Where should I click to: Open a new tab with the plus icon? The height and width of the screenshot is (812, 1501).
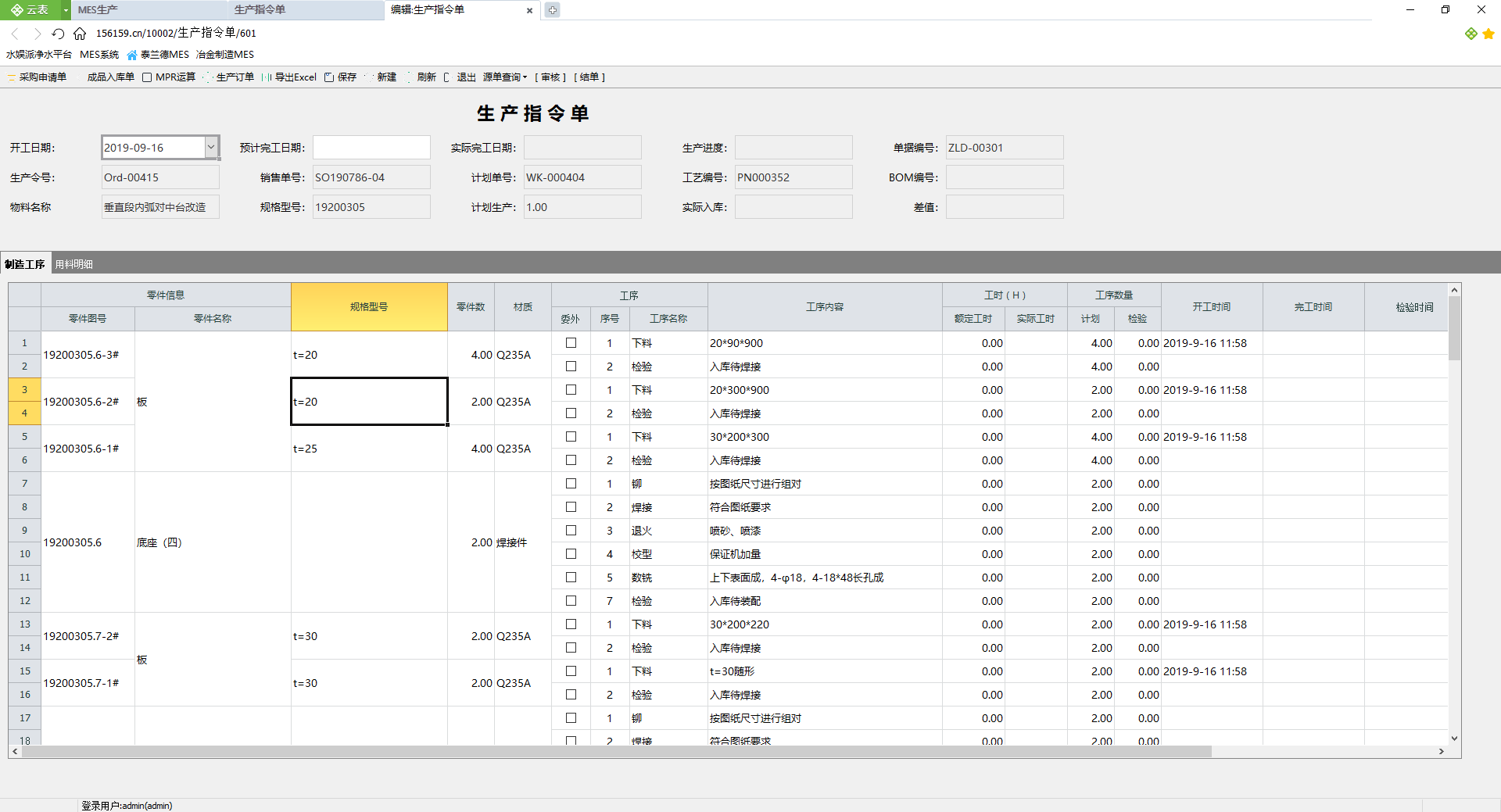click(x=552, y=10)
